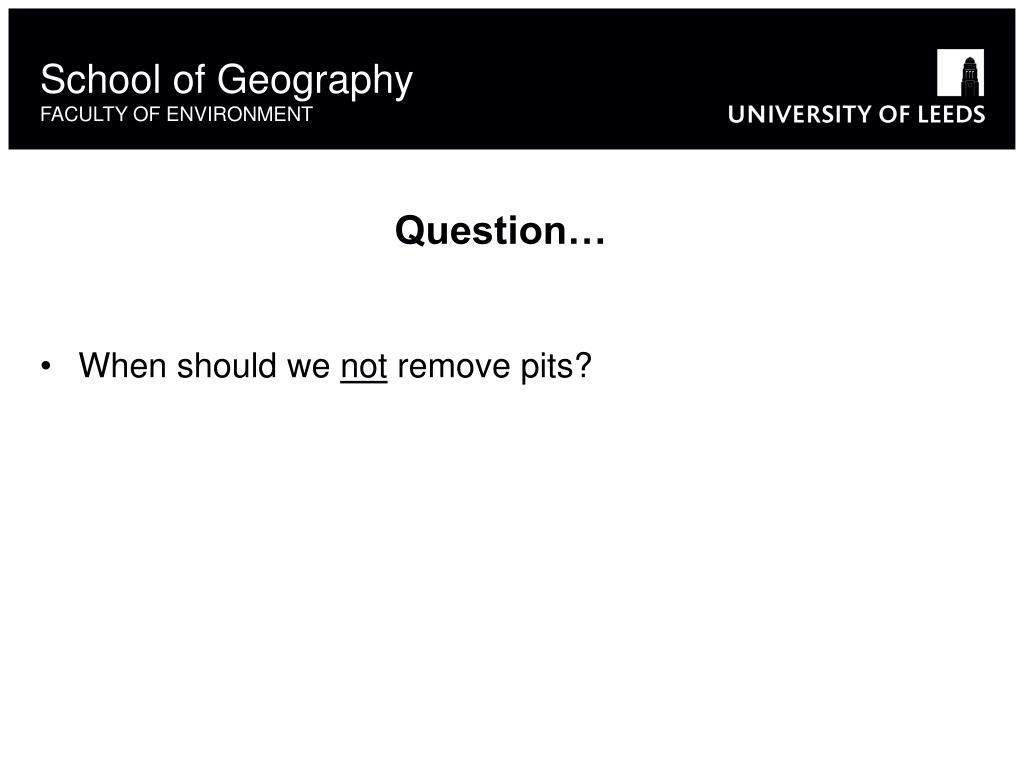Click the word 'LEEDS' in the wordmark
This screenshot has height=768, width=1024.
(952, 114)
